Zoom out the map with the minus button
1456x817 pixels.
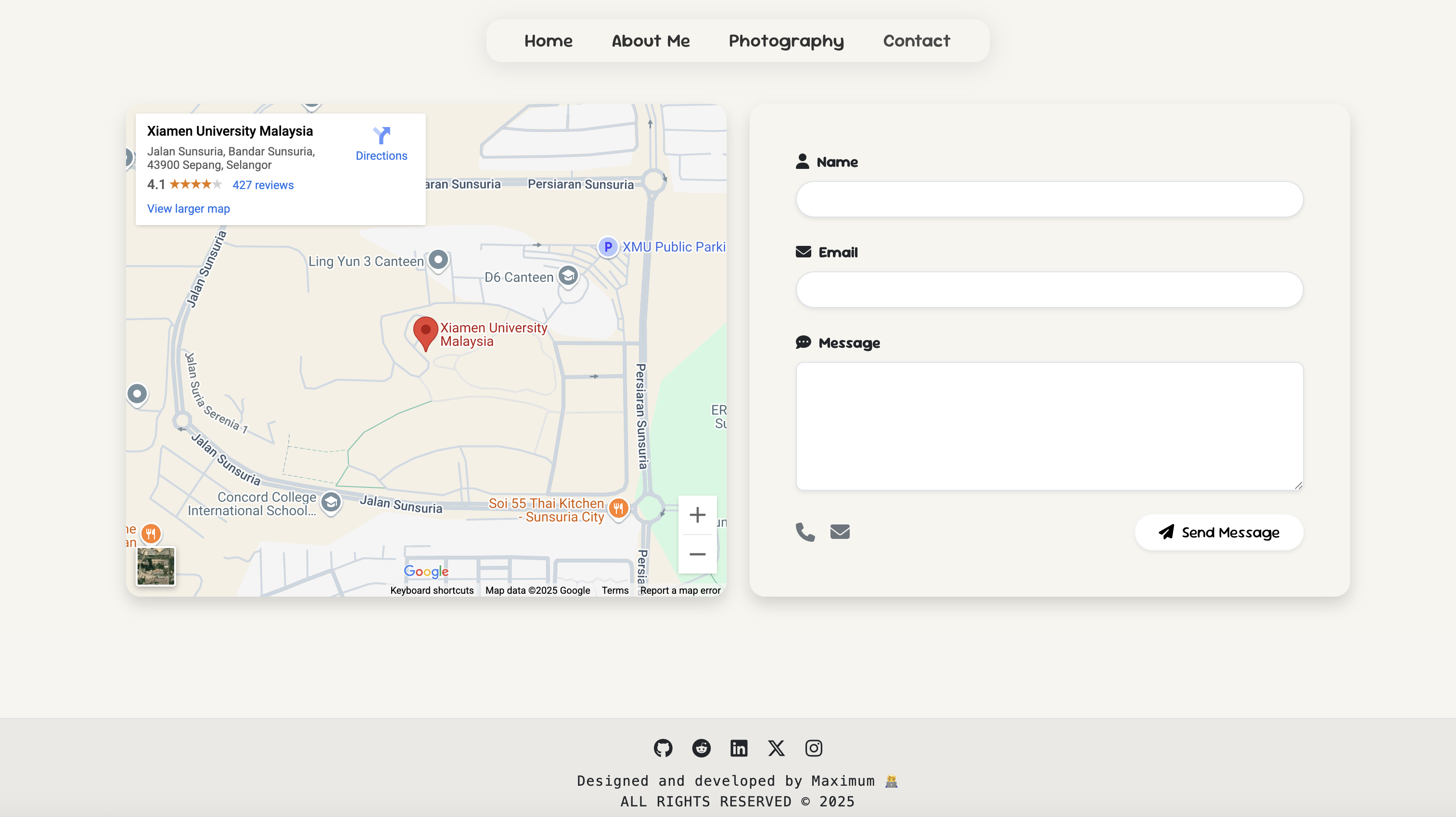tap(698, 554)
